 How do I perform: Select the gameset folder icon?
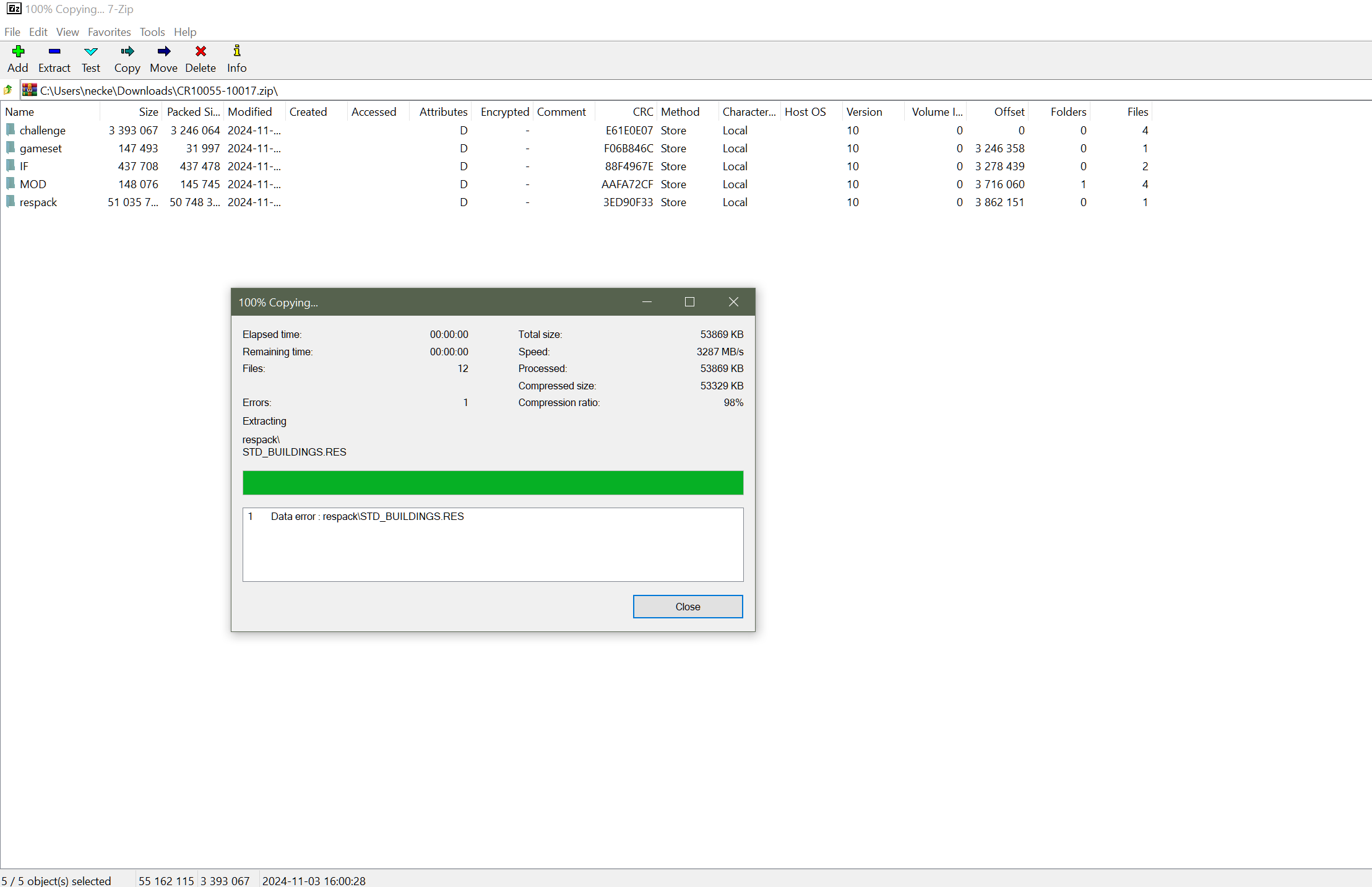tap(11, 148)
